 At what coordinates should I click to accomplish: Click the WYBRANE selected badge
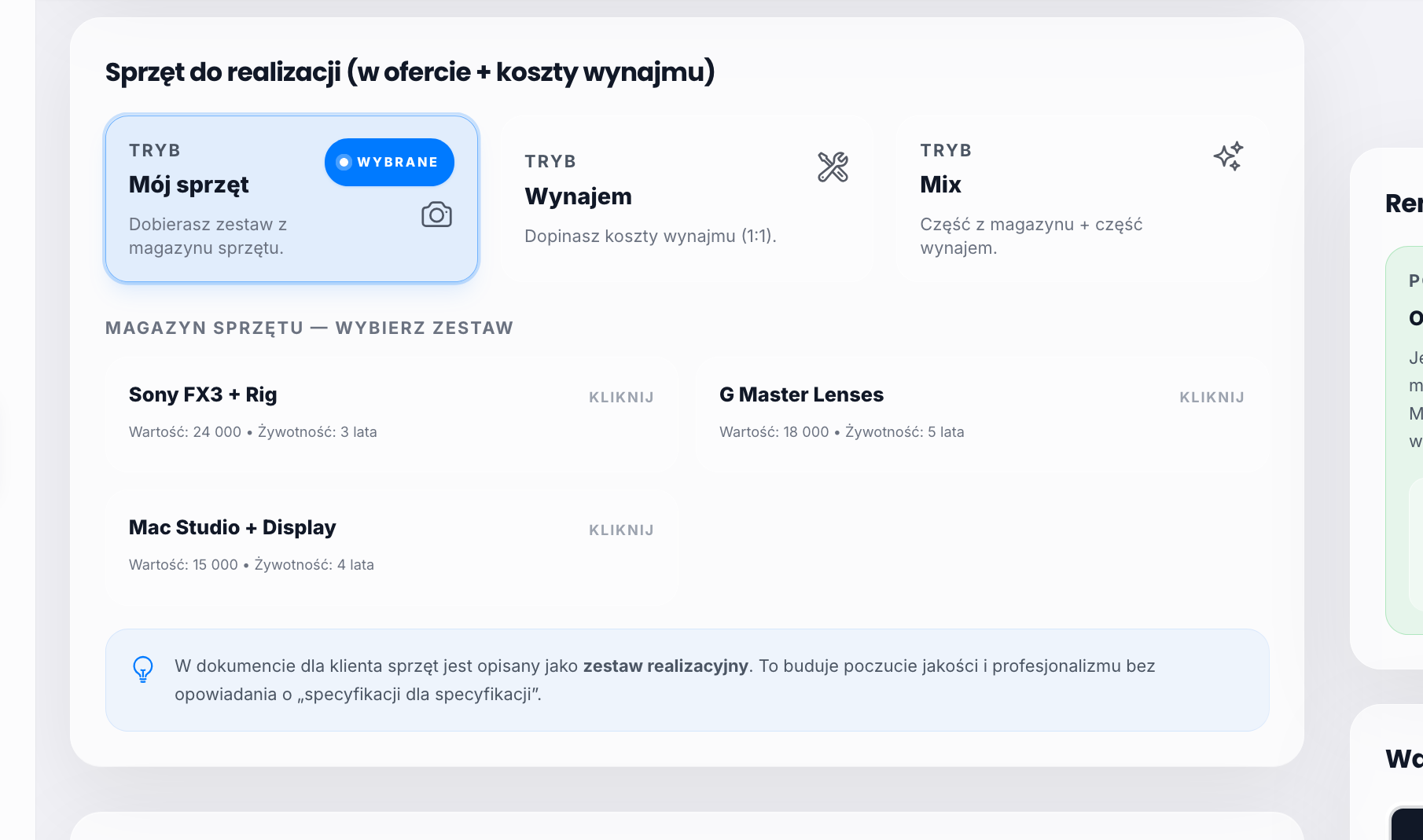click(389, 162)
